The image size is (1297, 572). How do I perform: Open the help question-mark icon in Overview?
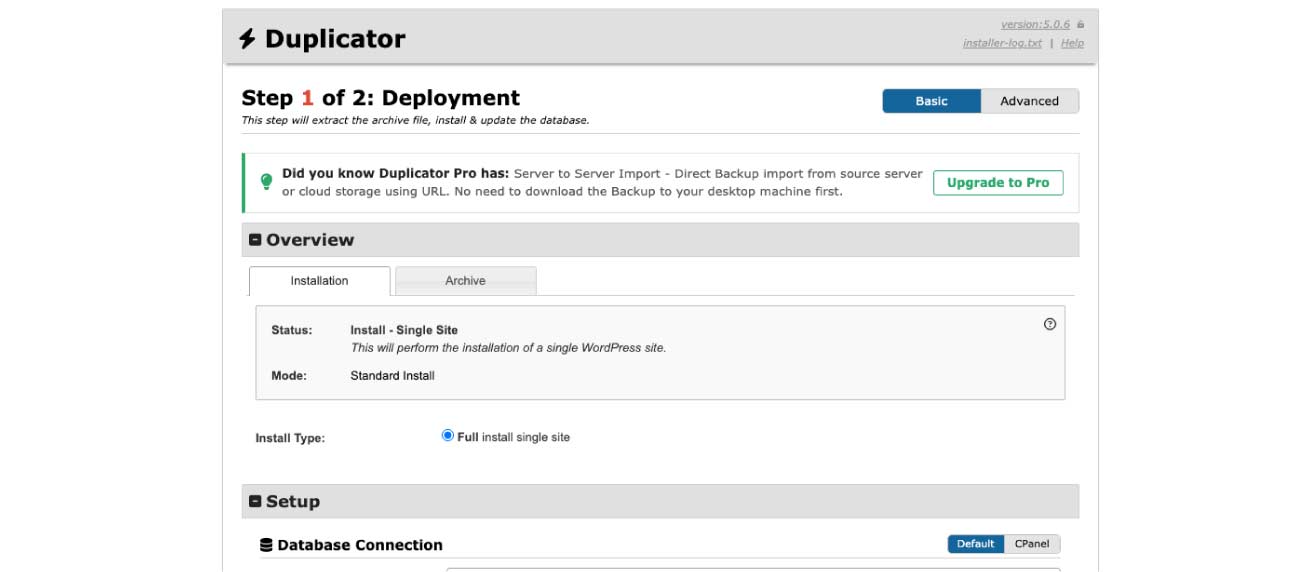1050,324
